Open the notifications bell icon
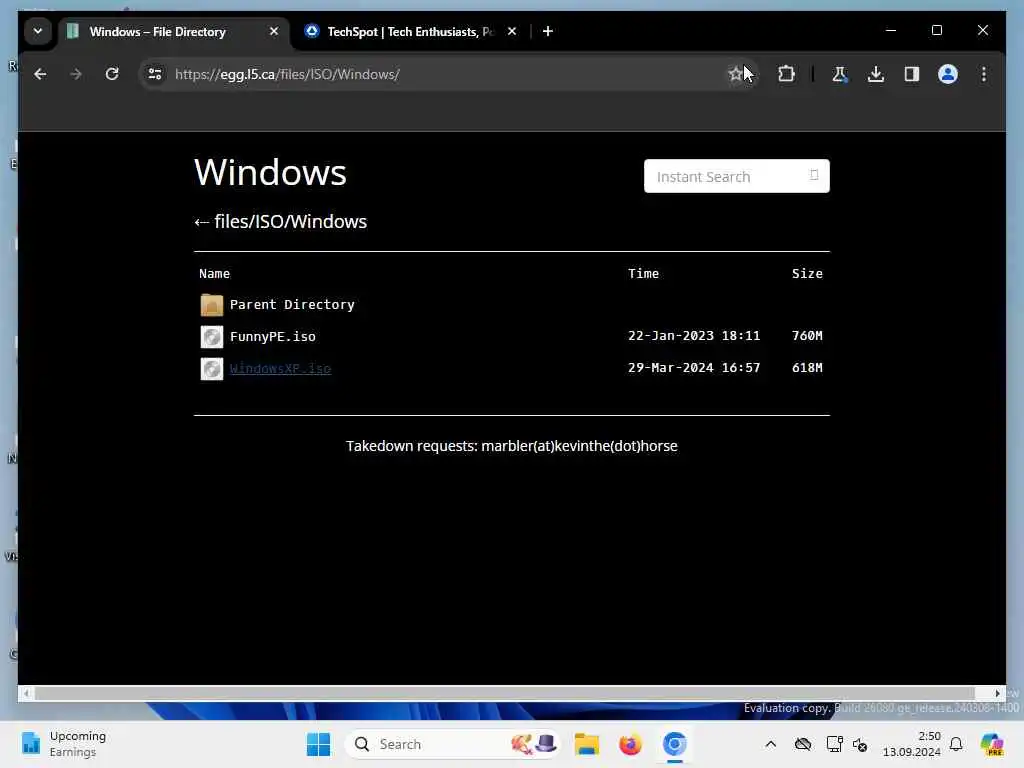Screen dimensions: 1024x768 click(956, 744)
